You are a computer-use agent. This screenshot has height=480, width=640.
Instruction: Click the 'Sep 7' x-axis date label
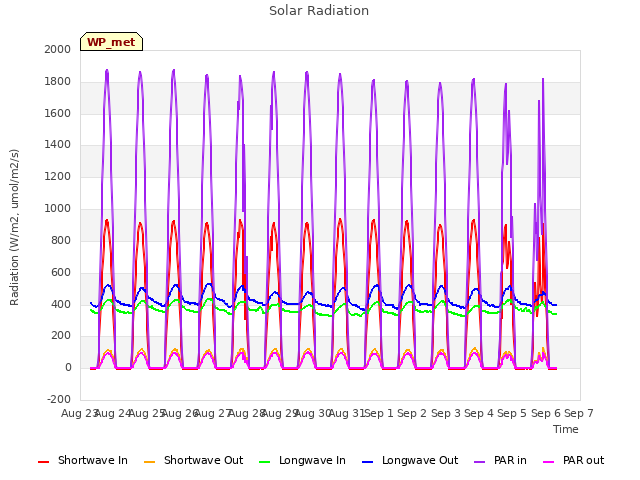click(579, 413)
